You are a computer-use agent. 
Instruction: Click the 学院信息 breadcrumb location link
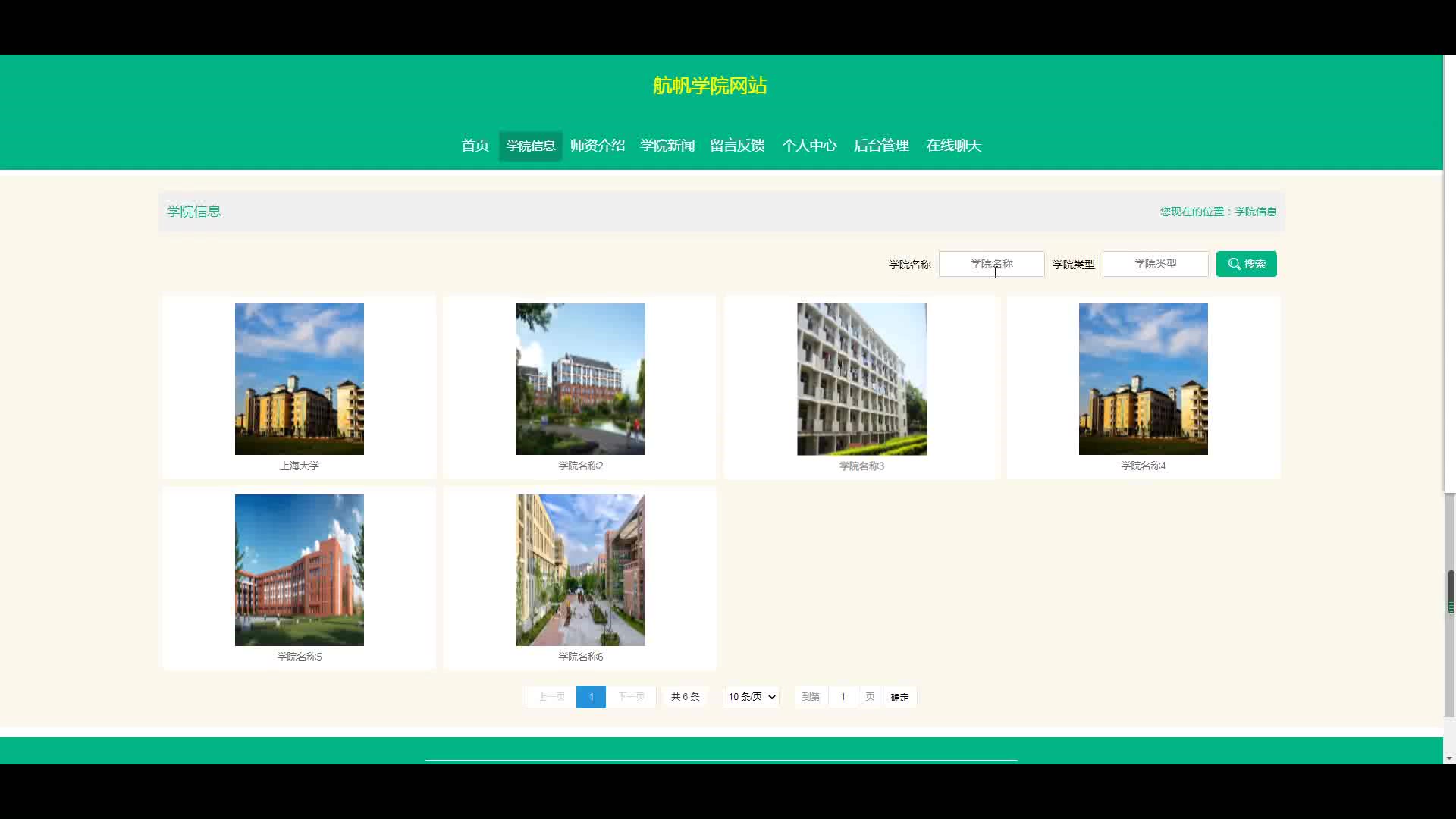[x=1255, y=212]
